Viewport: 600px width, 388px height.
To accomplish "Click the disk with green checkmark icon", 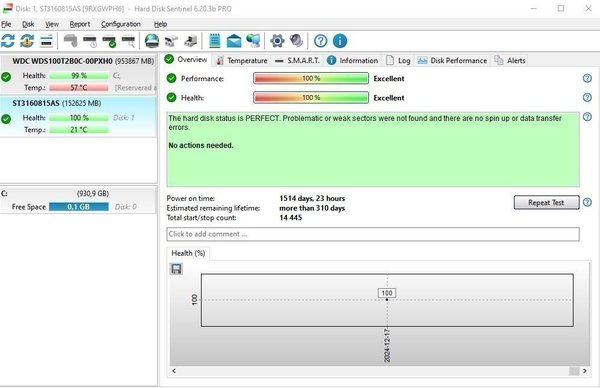I will click(x=109, y=41).
